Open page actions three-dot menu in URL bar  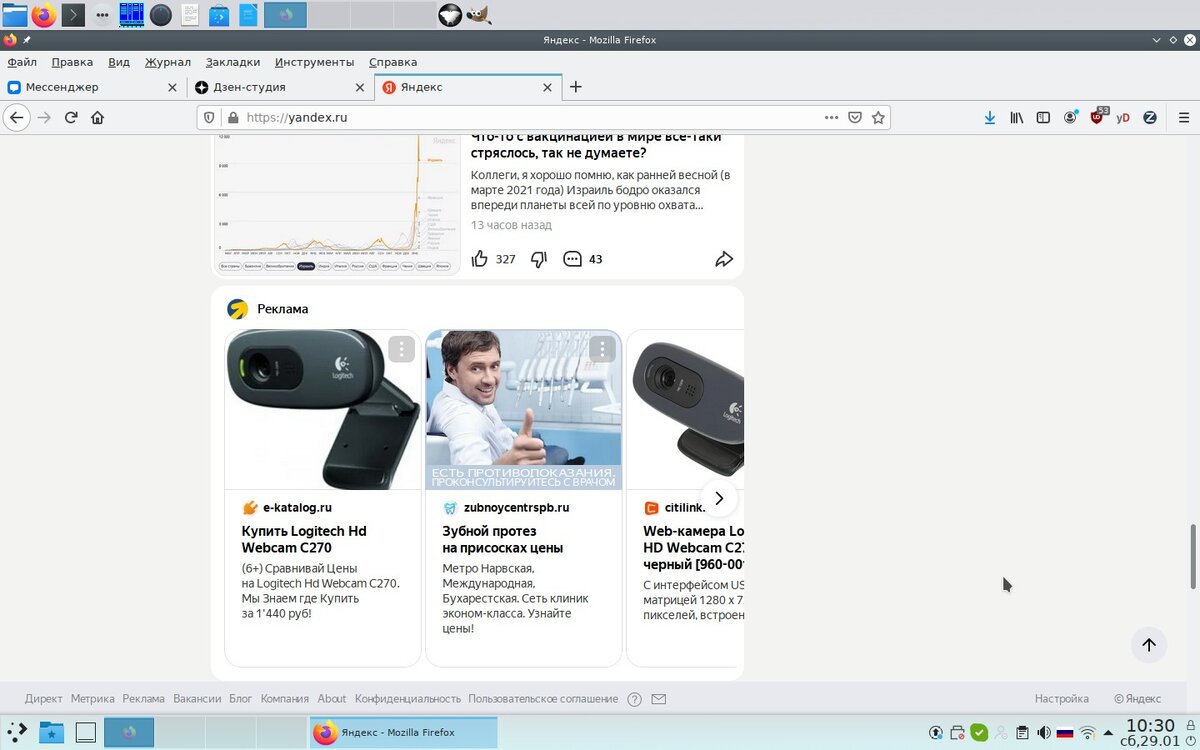(831, 117)
